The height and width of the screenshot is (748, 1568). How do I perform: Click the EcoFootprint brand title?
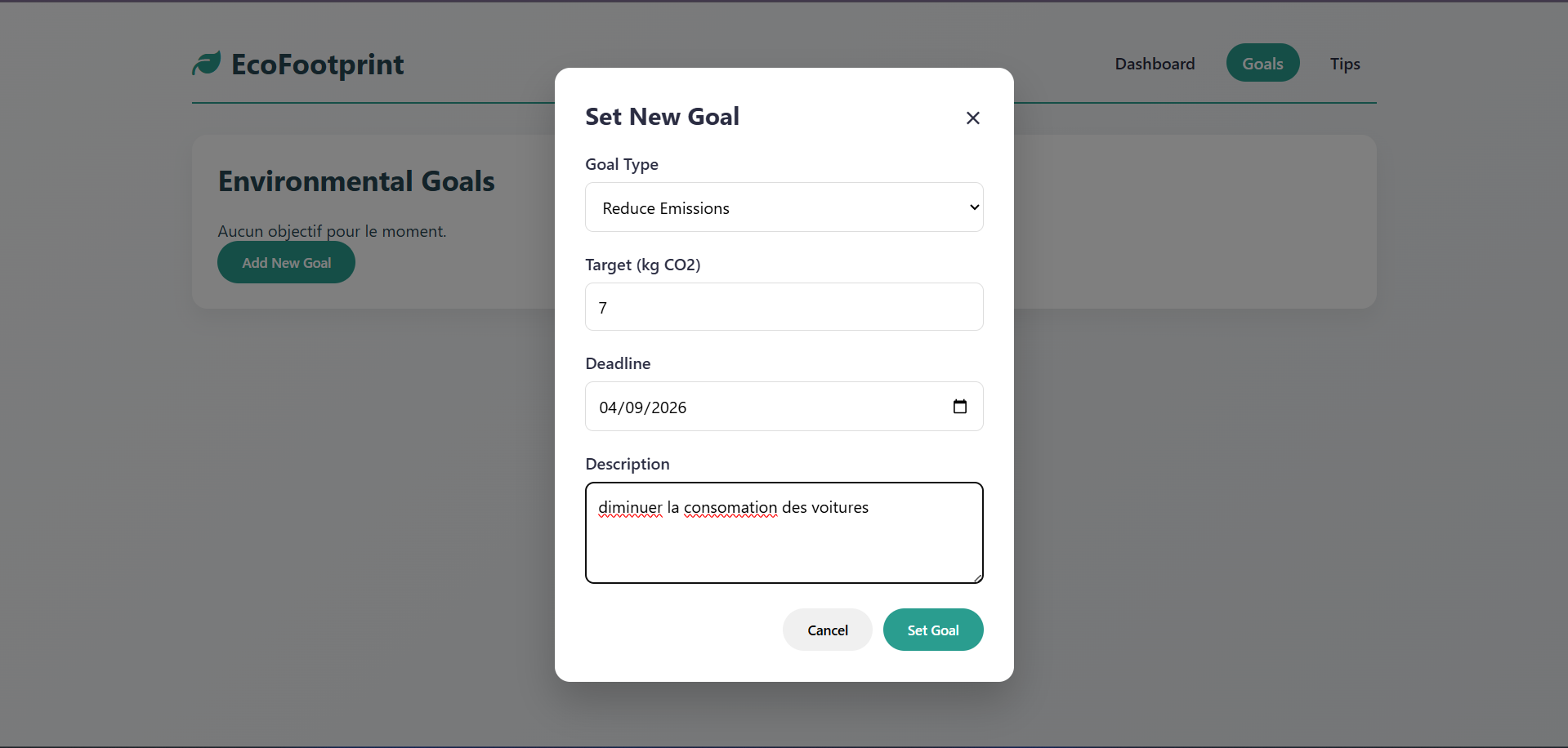coord(317,65)
